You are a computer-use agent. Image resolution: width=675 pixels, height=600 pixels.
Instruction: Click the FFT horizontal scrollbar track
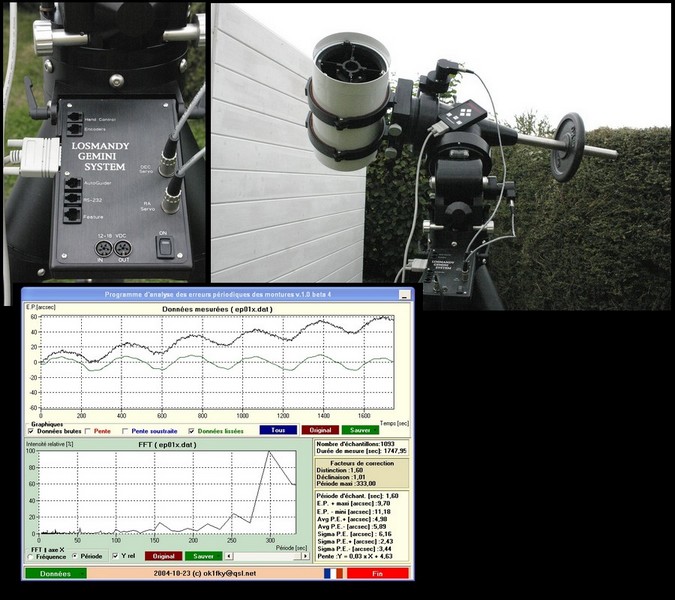[267, 556]
